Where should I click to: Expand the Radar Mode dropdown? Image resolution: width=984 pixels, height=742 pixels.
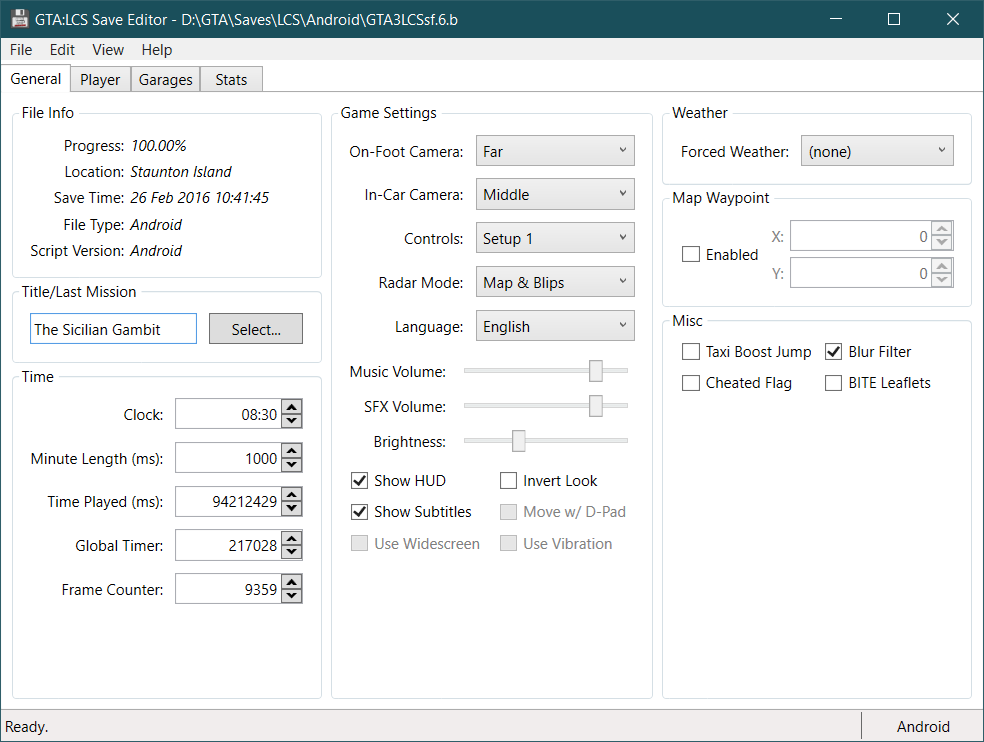(x=555, y=282)
